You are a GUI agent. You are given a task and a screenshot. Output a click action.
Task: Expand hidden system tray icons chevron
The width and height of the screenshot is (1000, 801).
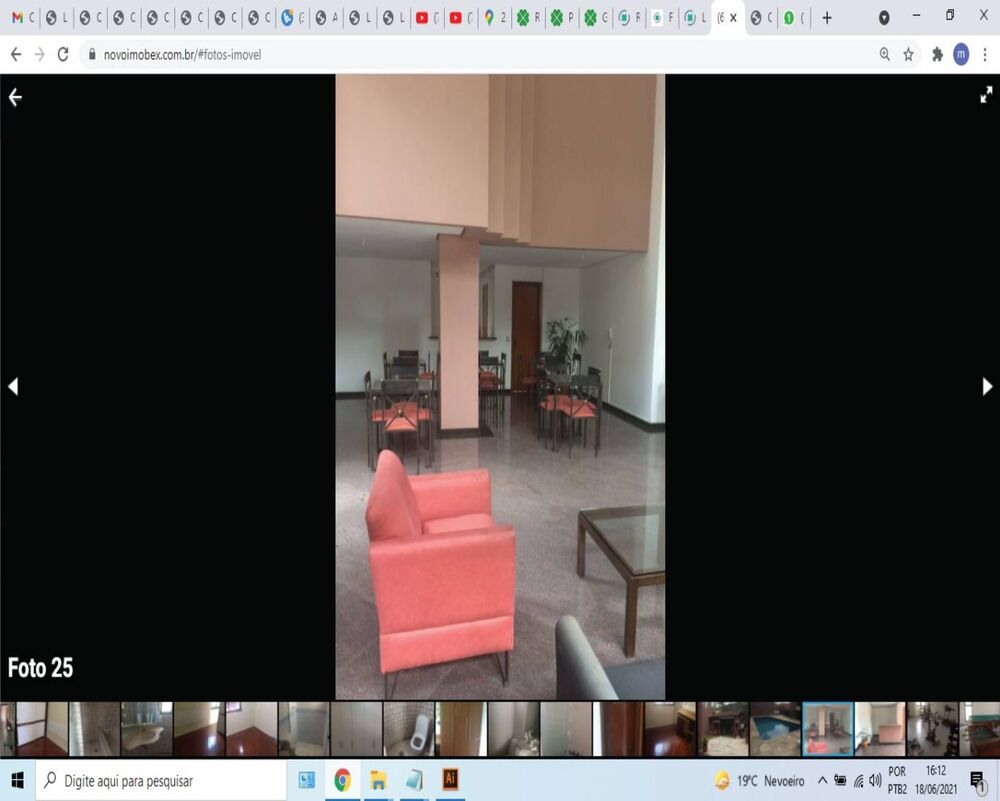pyautogui.click(x=823, y=780)
